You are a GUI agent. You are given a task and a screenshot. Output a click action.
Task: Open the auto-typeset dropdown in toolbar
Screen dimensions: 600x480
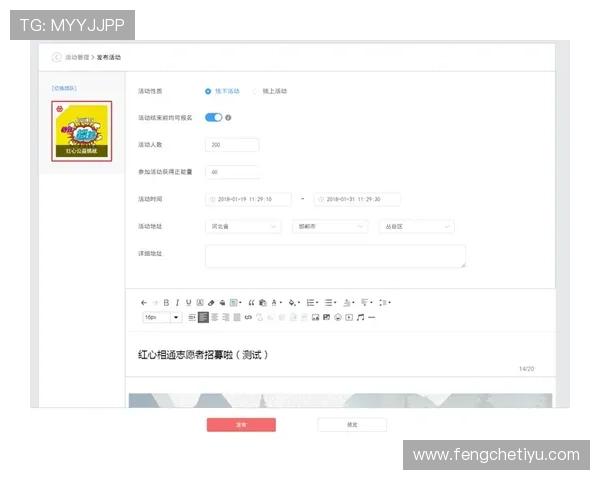click(x=235, y=303)
